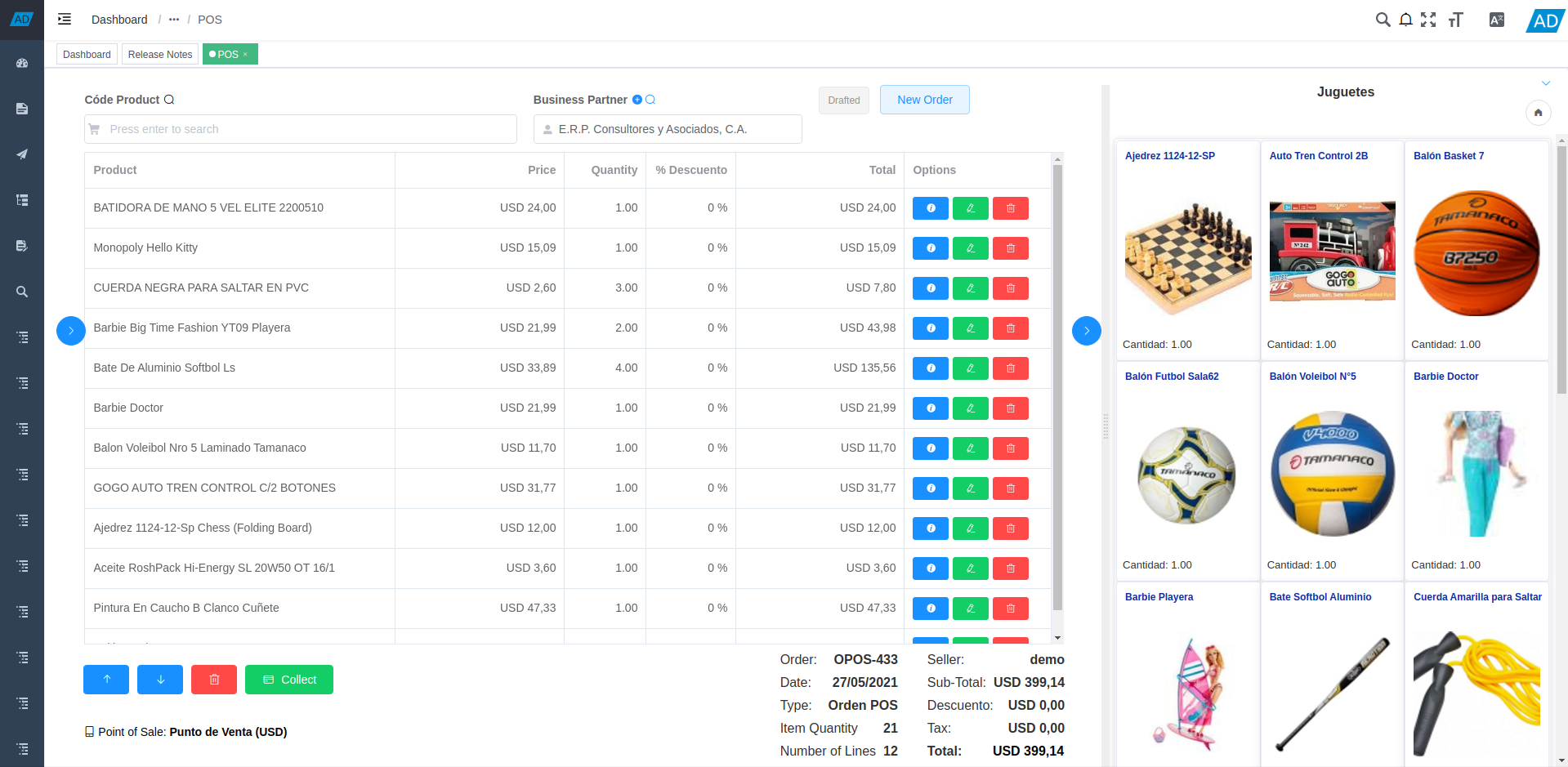Click the Code Product search field
This screenshot has height=767, width=1568.
pyautogui.click(x=301, y=129)
